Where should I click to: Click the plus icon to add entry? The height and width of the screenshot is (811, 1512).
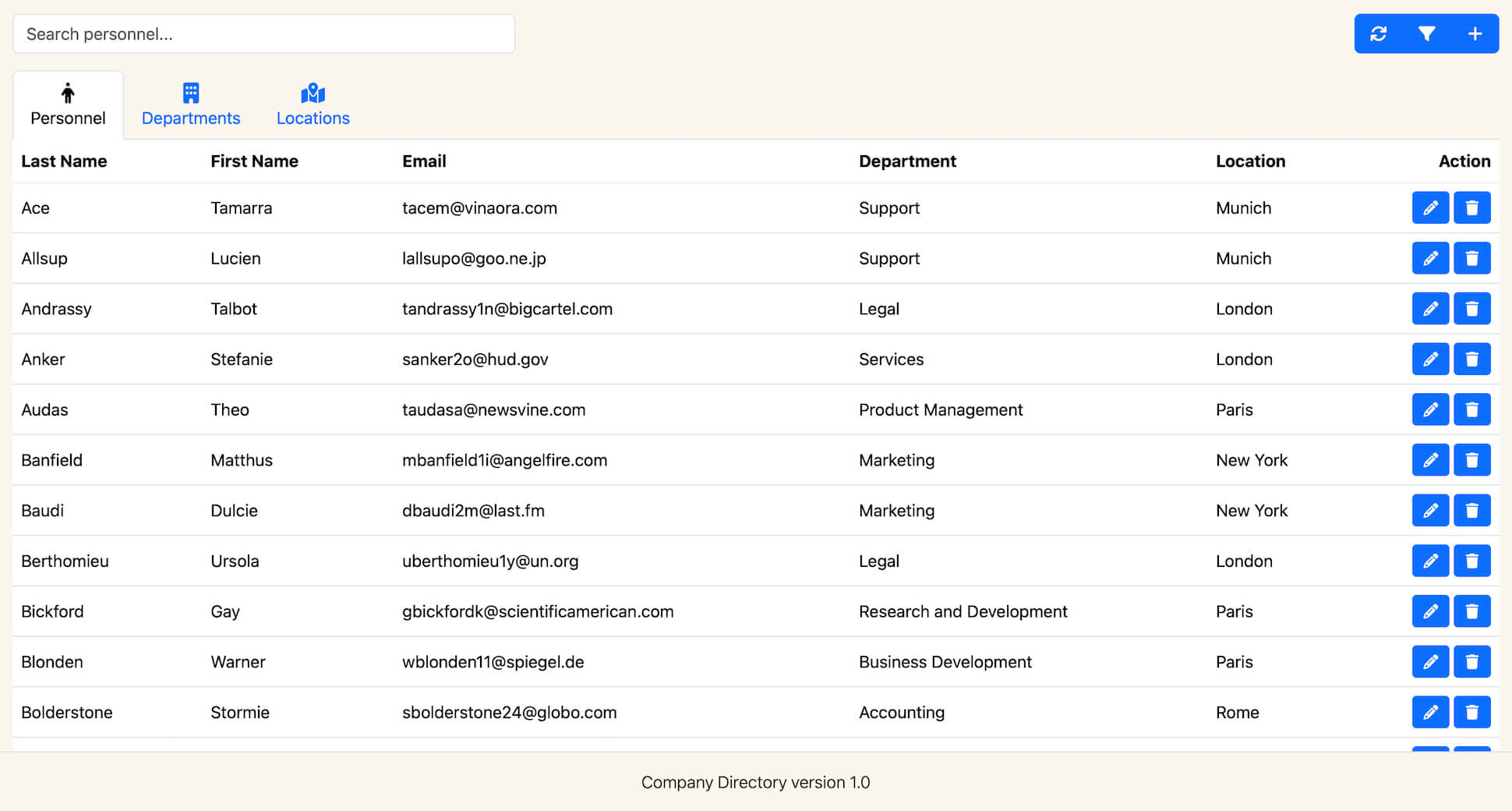pyautogui.click(x=1475, y=34)
